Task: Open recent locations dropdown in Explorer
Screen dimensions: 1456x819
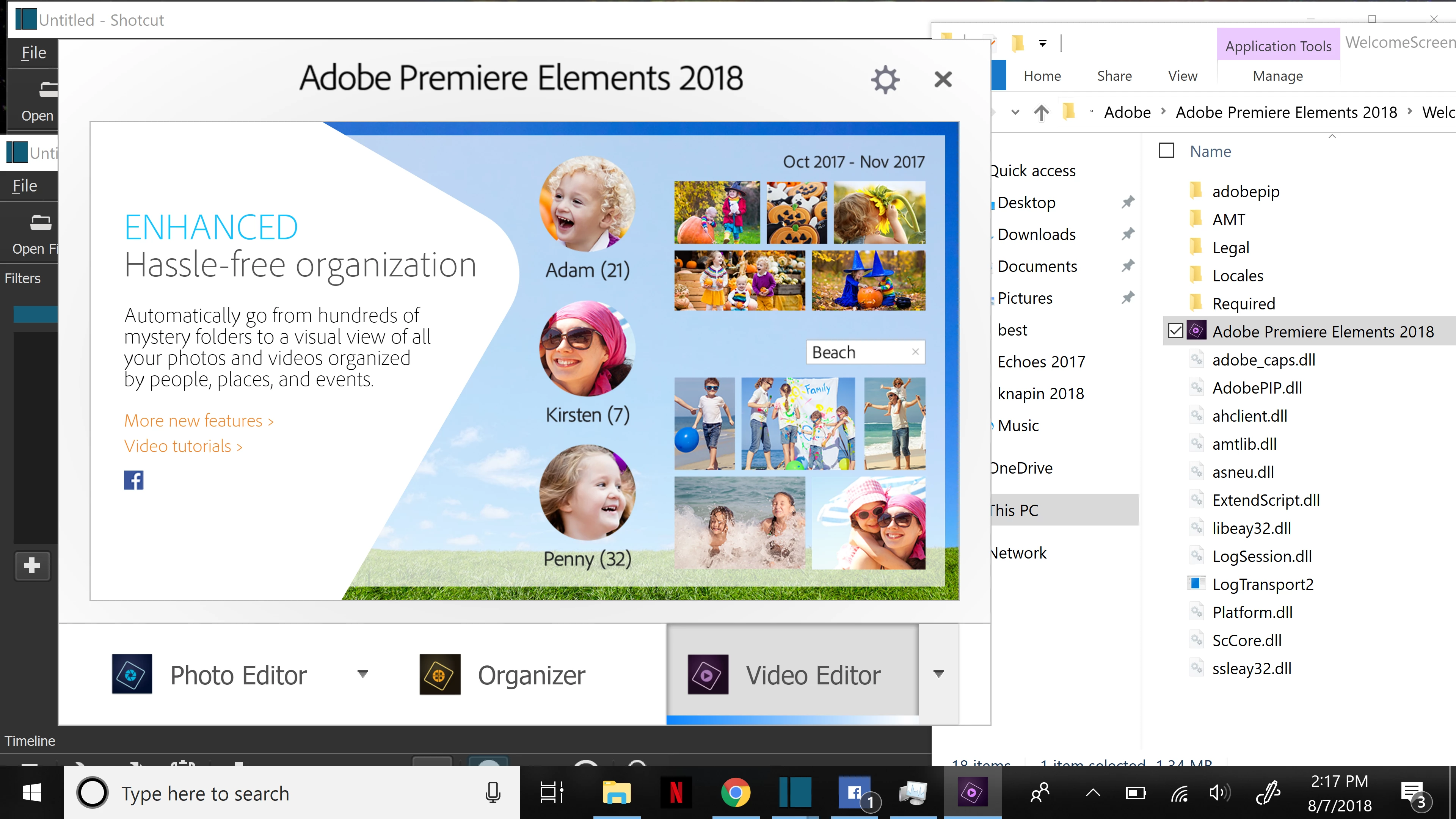Action: pos(1015,113)
